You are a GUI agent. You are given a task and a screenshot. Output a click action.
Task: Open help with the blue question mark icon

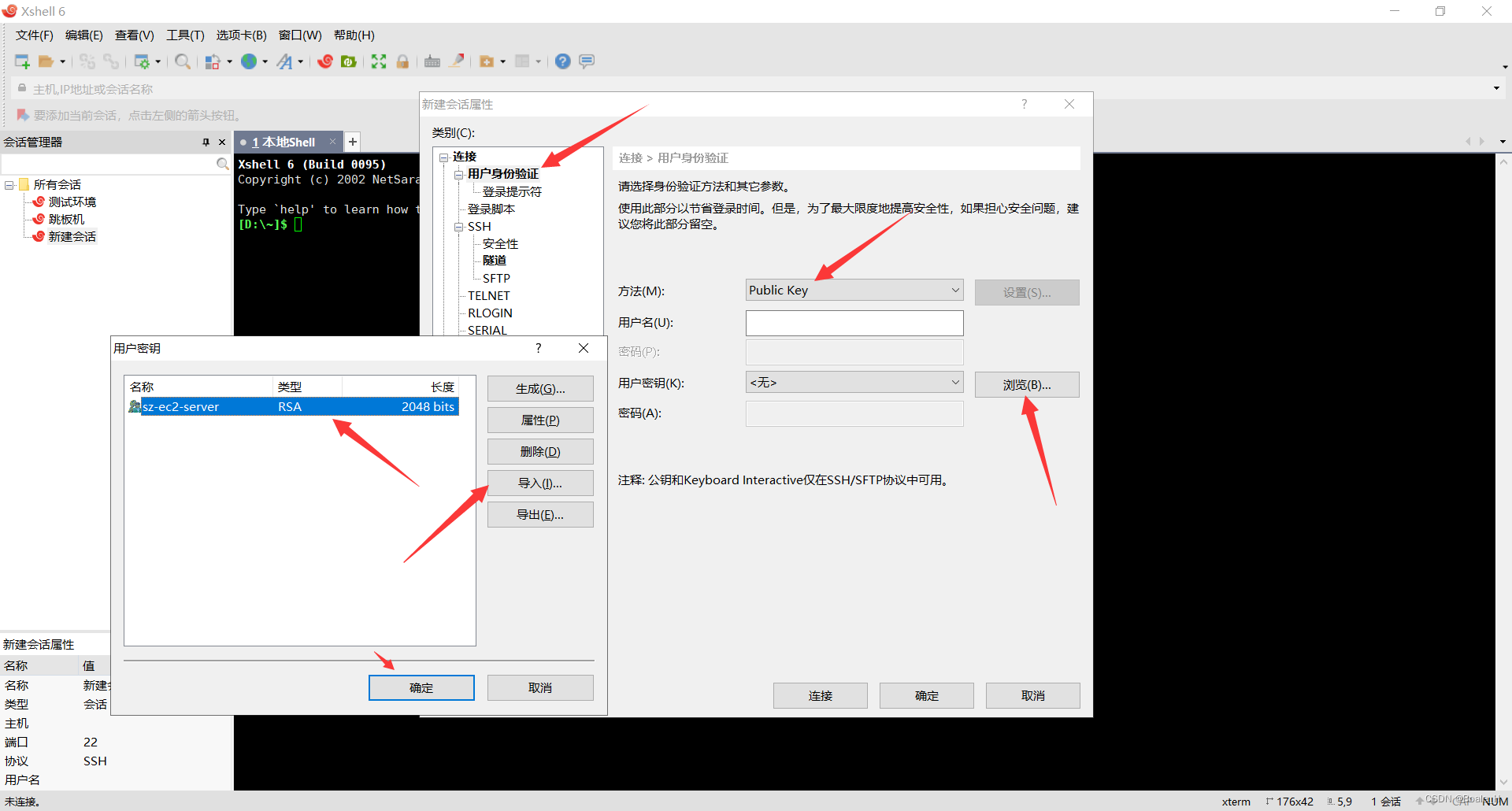(562, 61)
